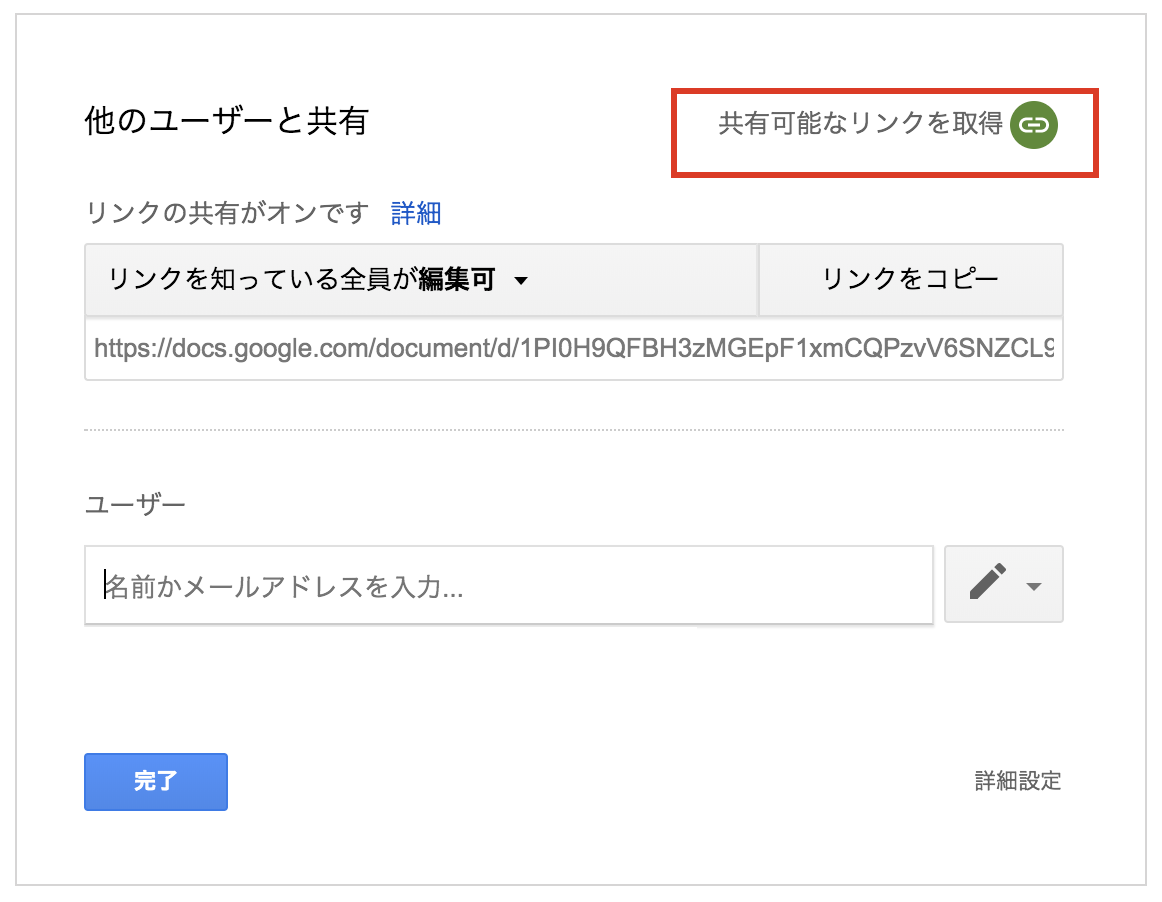This screenshot has height=902, width=1162.
Task: Click the bold 編集可 permission text
Action: (x=456, y=279)
